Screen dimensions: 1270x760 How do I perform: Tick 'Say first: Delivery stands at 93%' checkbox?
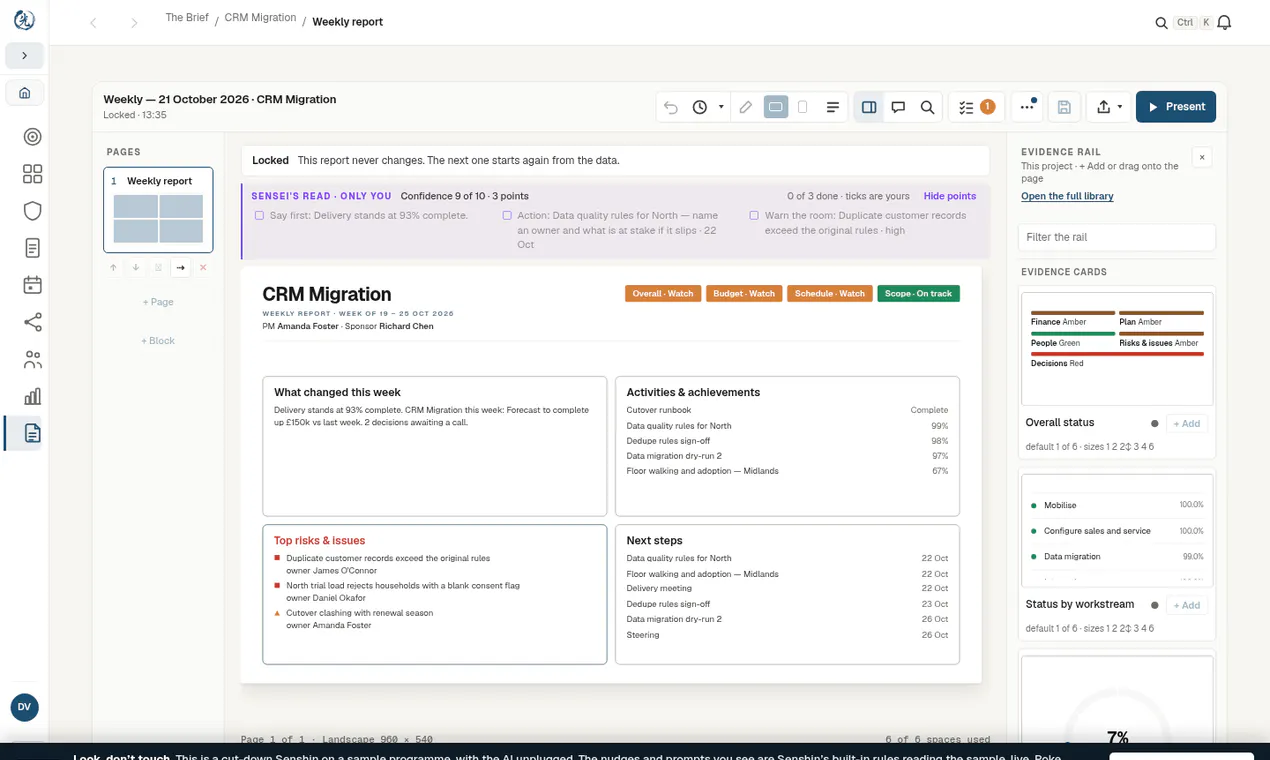pyautogui.click(x=259, y=215)
